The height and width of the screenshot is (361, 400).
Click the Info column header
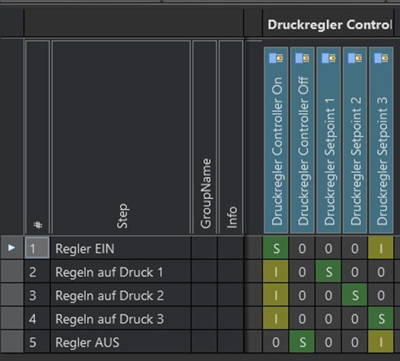click(x=231, y=137)
